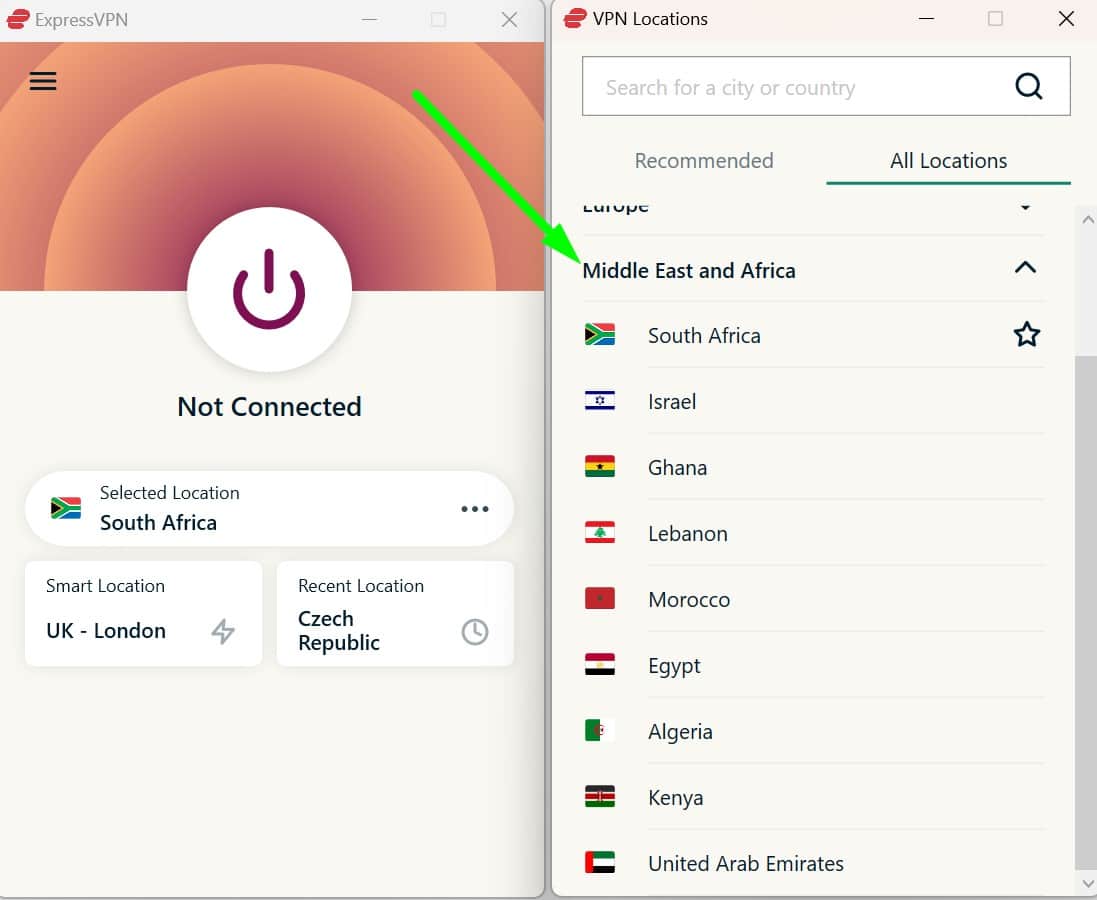Click the Lebanon flag icon
The width and height of the screenshot is (1097, 900).
600,533
